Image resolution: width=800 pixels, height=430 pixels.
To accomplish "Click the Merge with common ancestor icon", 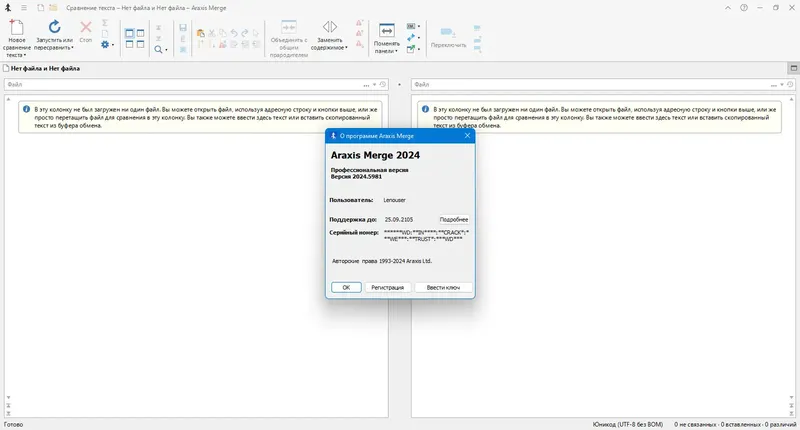I will point(289,27).
